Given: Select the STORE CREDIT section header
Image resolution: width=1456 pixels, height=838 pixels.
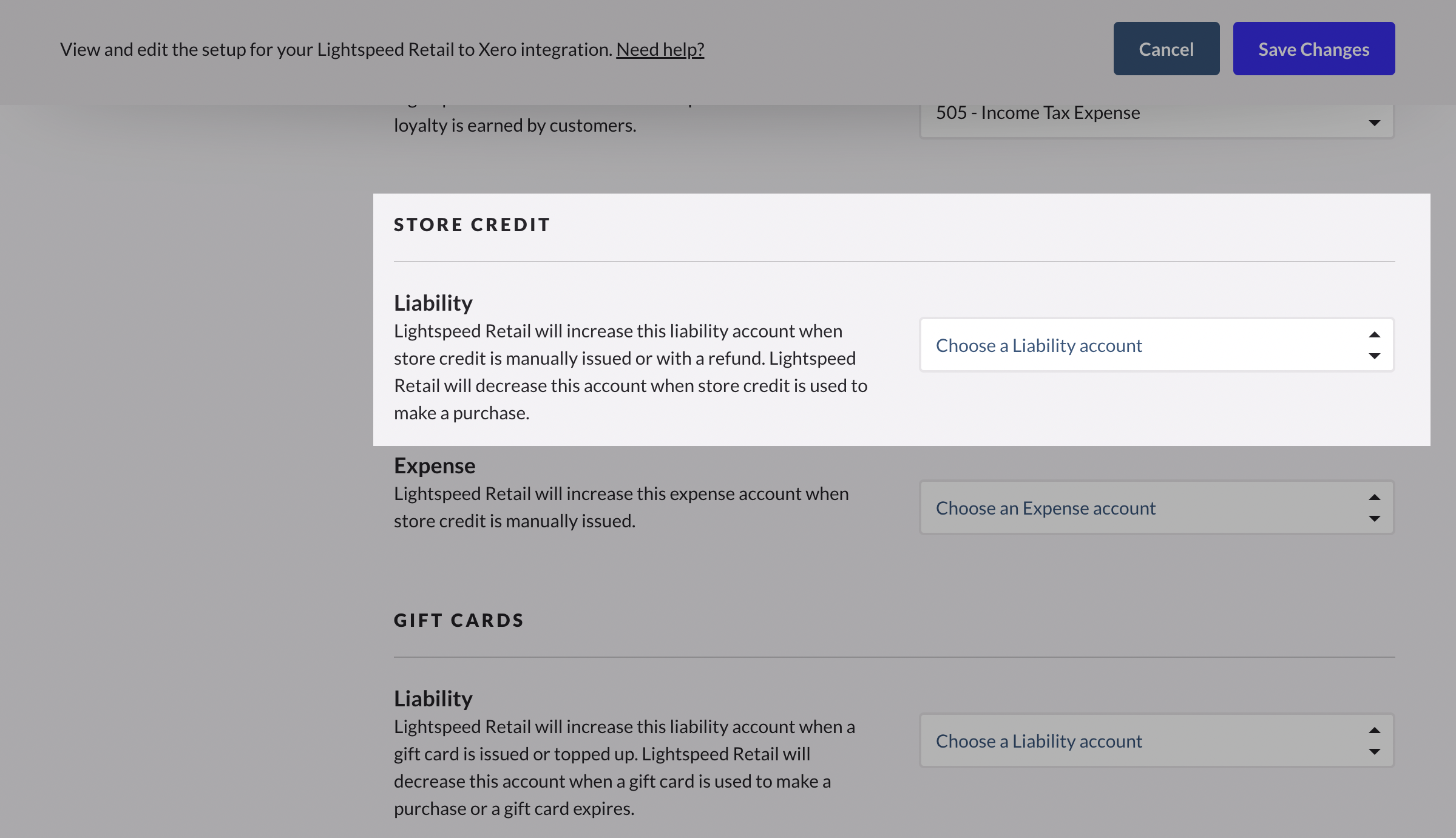Looking at the screenshot, I should click(472, 225).
